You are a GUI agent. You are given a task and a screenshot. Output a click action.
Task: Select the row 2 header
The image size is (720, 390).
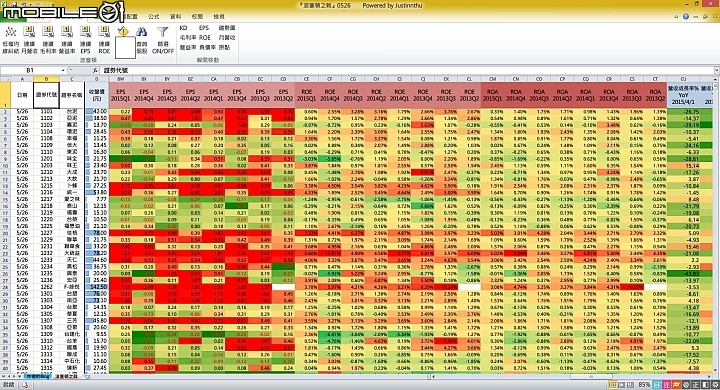(6, 112)
